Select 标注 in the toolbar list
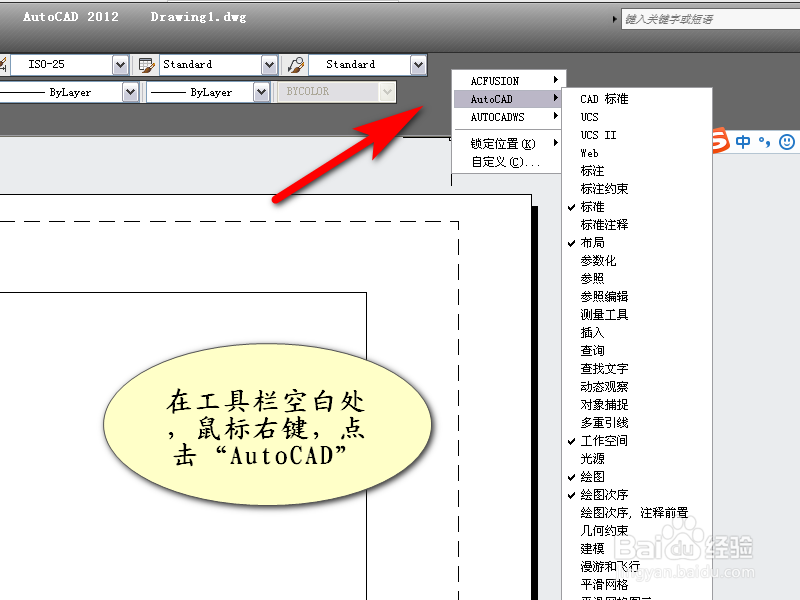 [x=637, y=170]
